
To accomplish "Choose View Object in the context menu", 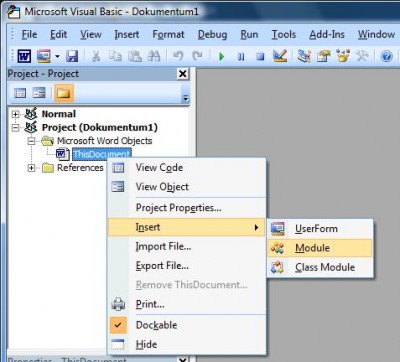I will (187, 187).
